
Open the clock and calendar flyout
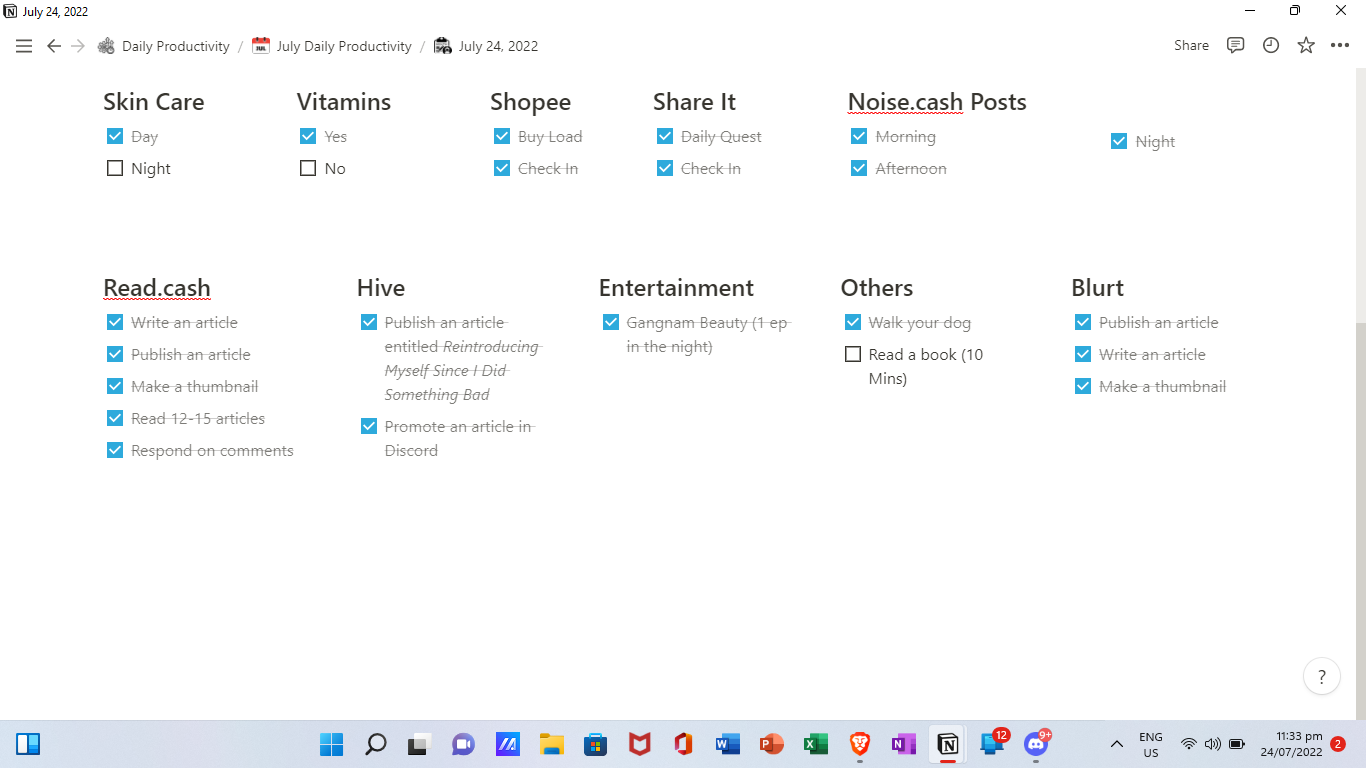pos(1291,744)
